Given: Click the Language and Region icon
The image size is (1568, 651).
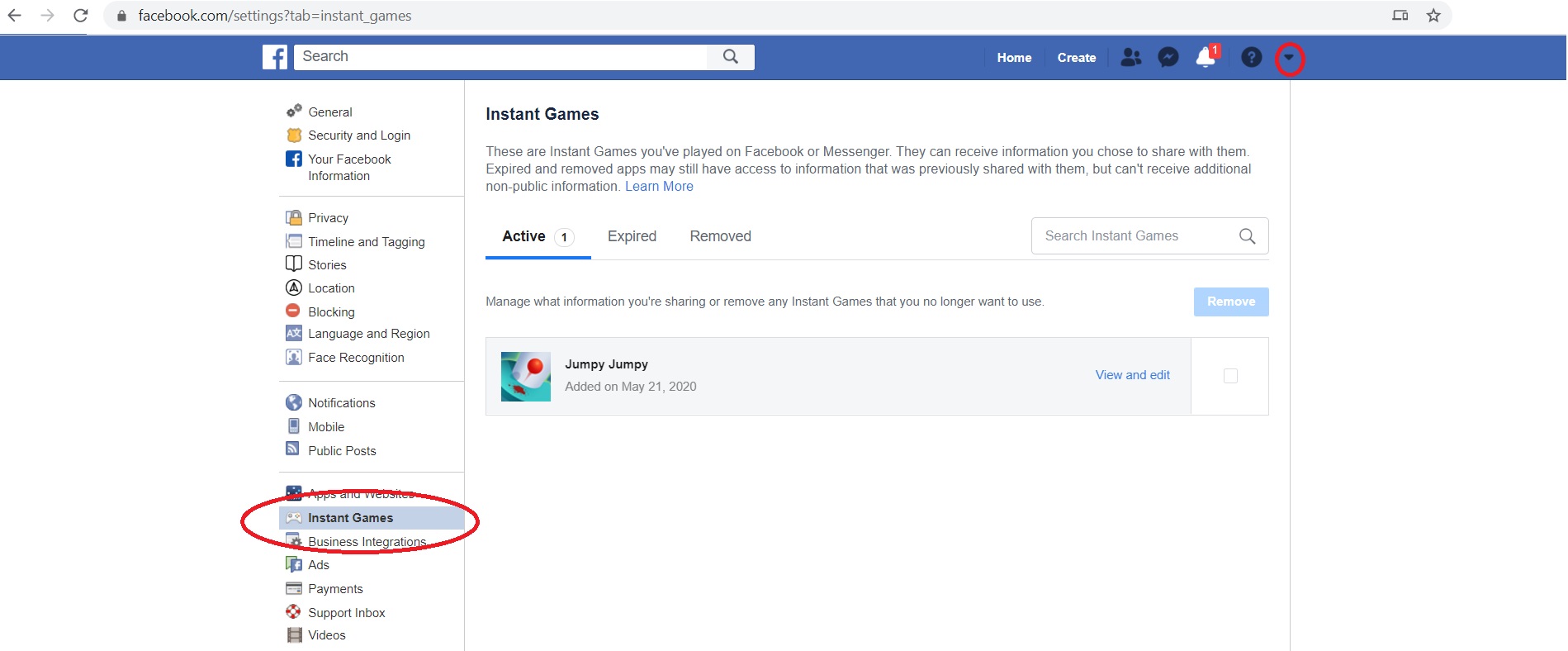Looking at the screenshot, I should pyautogui.click(x=294, y=333).
